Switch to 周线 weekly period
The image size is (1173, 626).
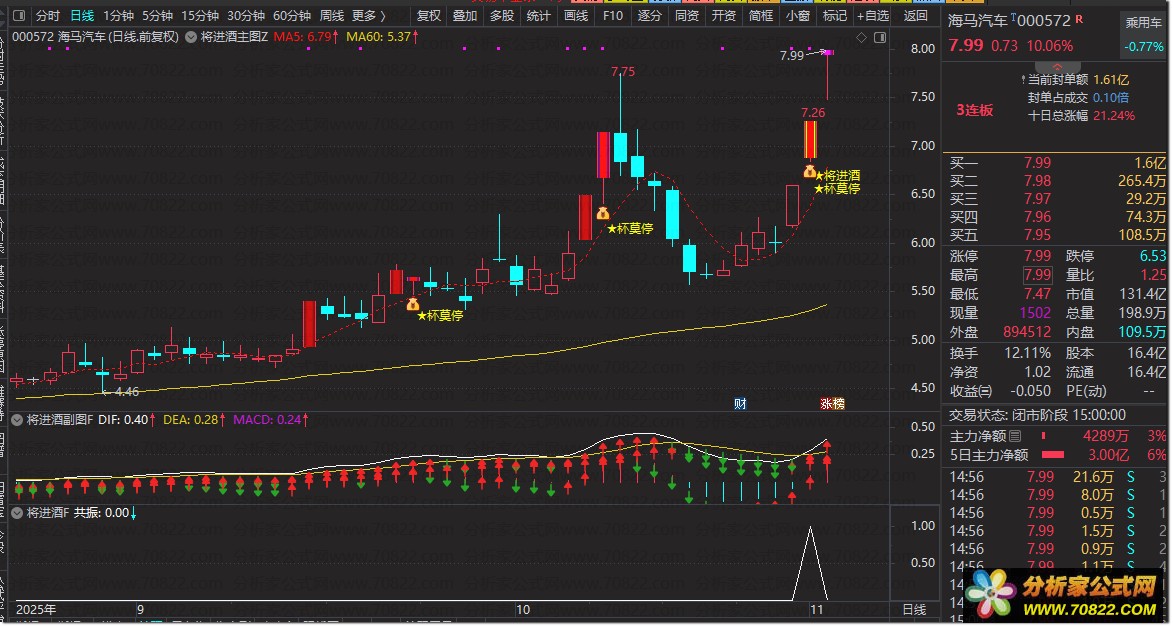point(331,16)
